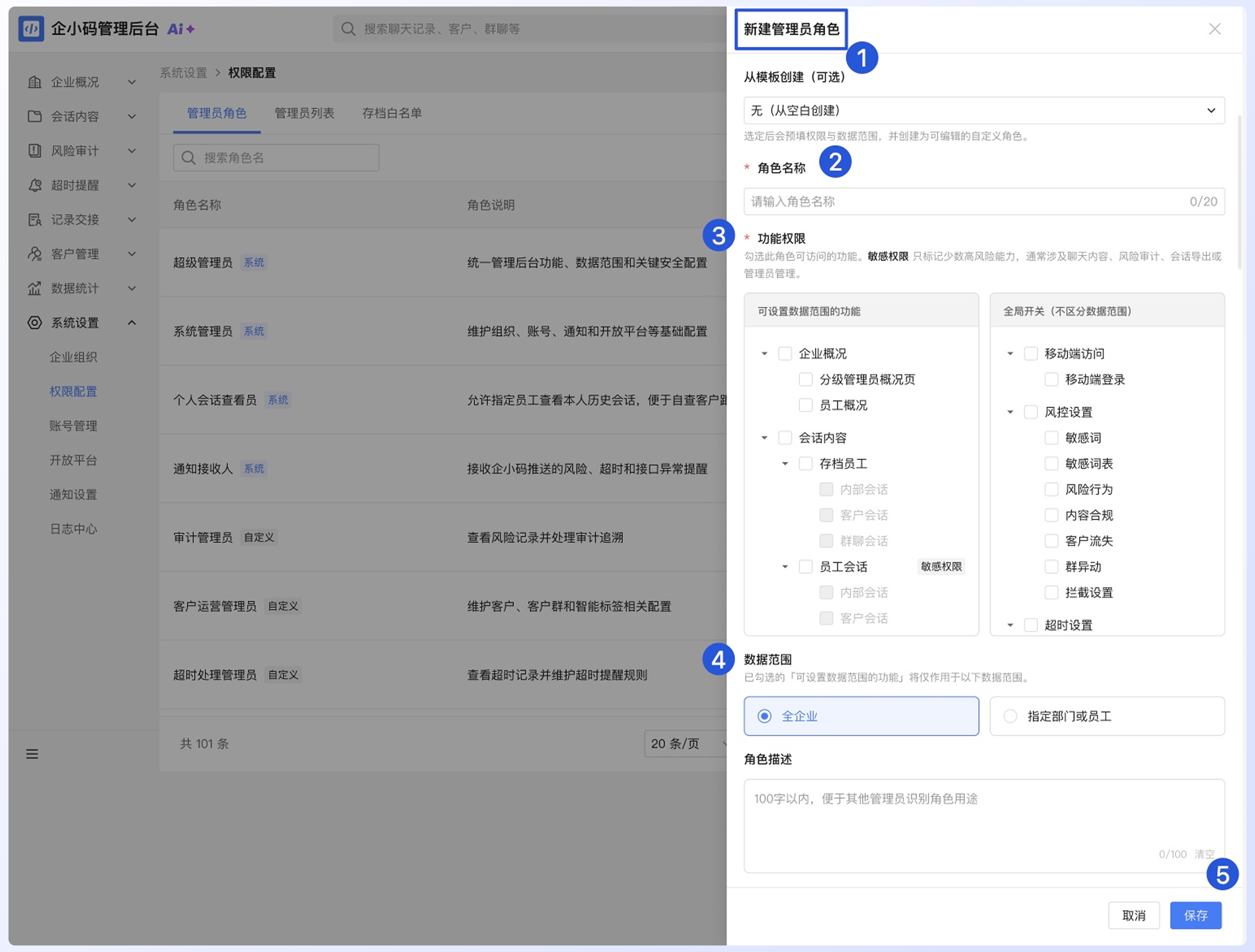Screen dimensions: 1255x952
Task: Tick the 拦截设置 checkbox
Action: [x=1051, y=593]
